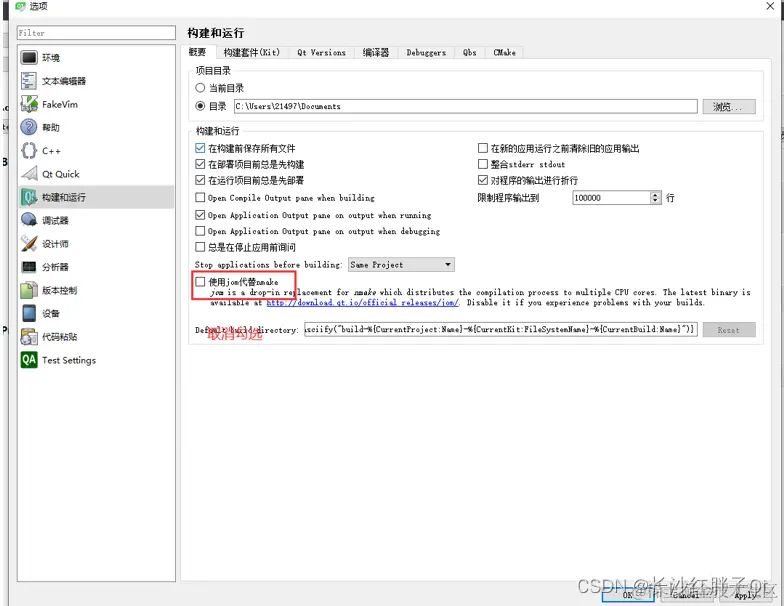Select the Qt Quick list label
This screenshot has width=784, height=606.
pos(60,174)
